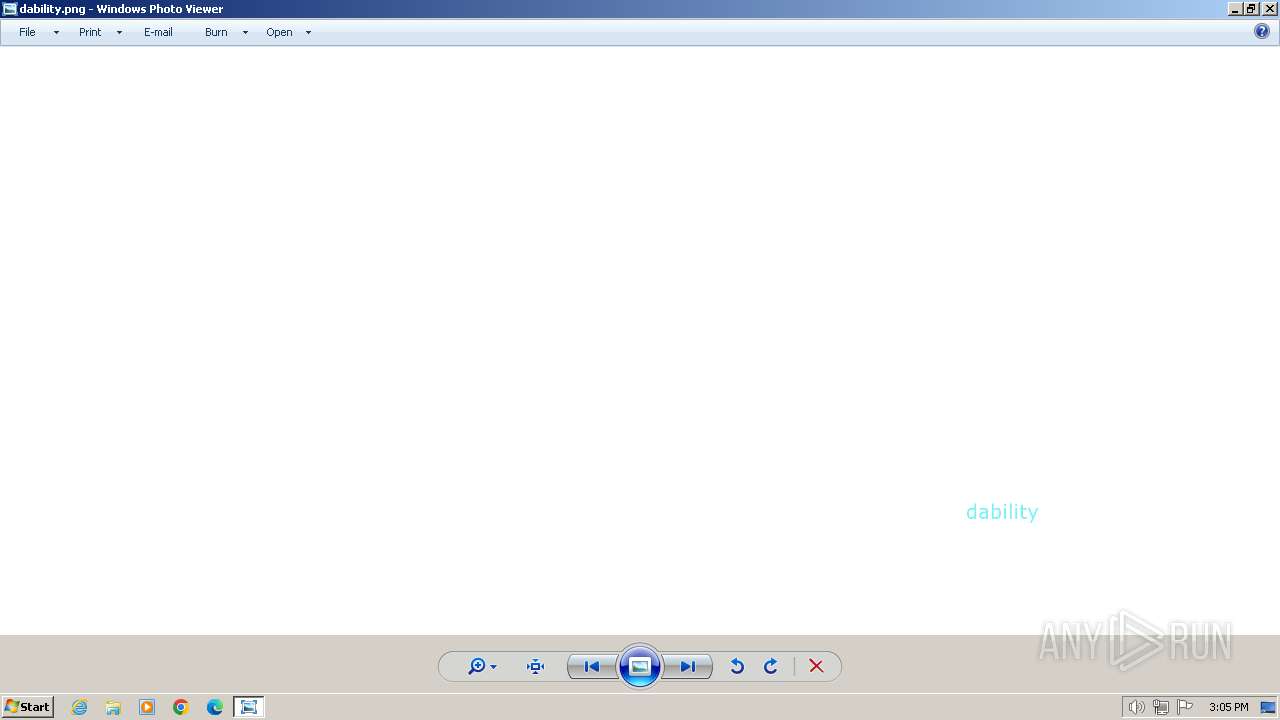Open Google Chrome from taskbar
The height and width of the screenshot is (720, 1280).
tap(181, 707)
